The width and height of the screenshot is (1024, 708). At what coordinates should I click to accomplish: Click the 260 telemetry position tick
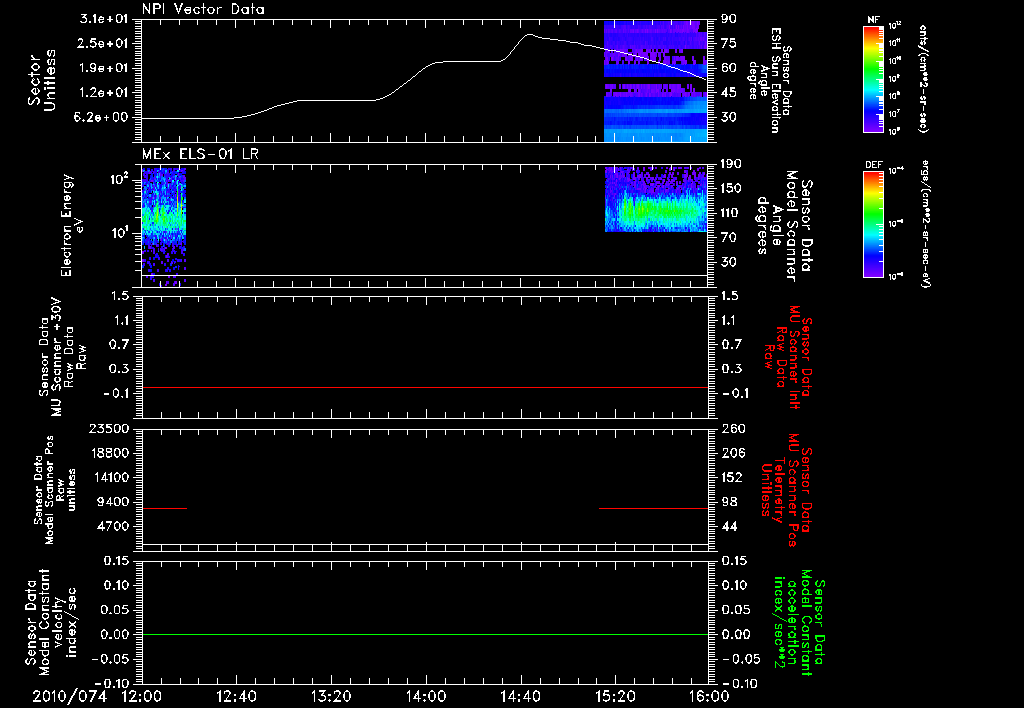732,429
